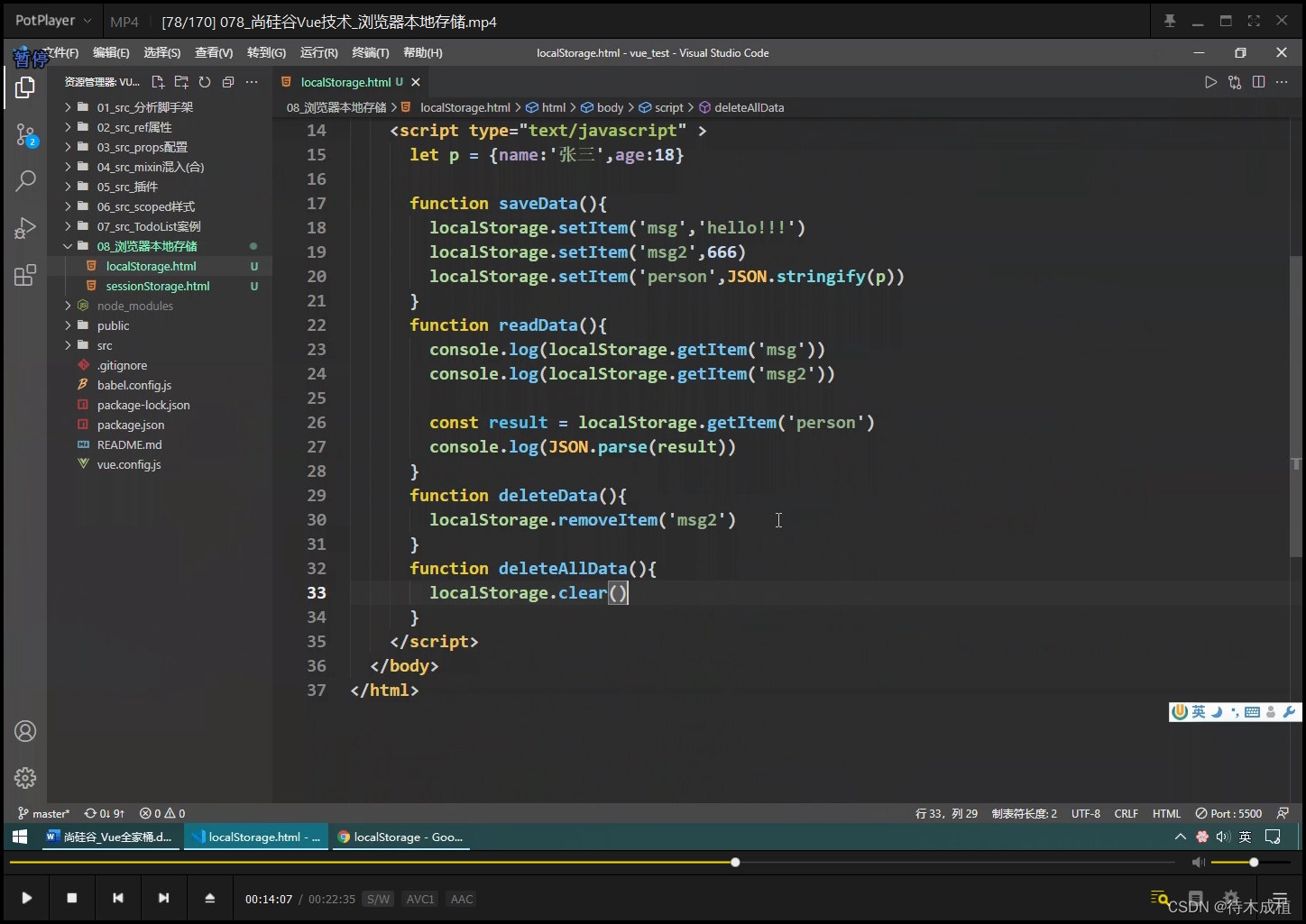This screenshot has height=924, width=1306.
Task: Open the 帮助(H) menu
Action: point(422,53)
